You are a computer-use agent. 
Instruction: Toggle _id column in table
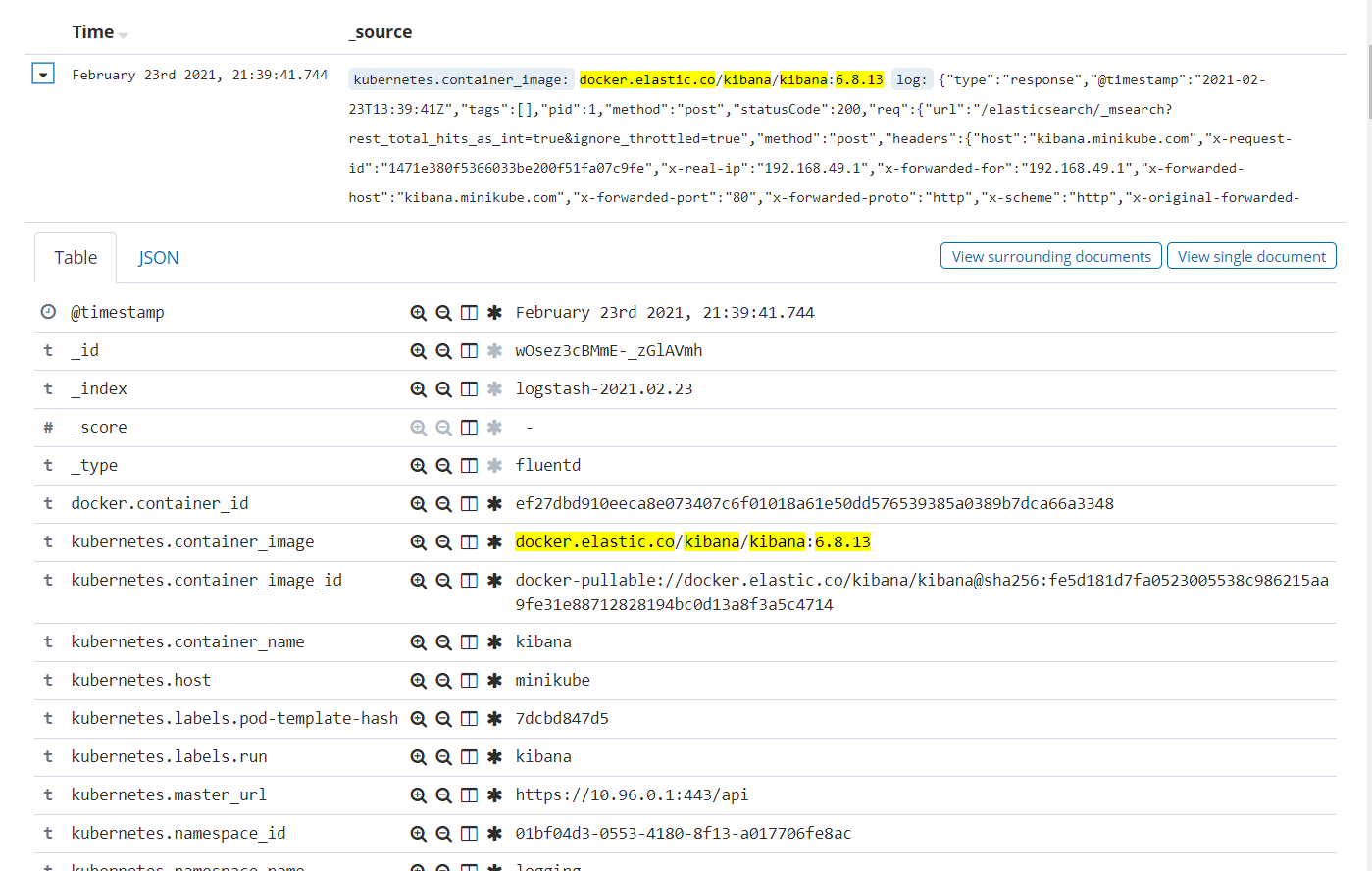(x=470, y=351)
